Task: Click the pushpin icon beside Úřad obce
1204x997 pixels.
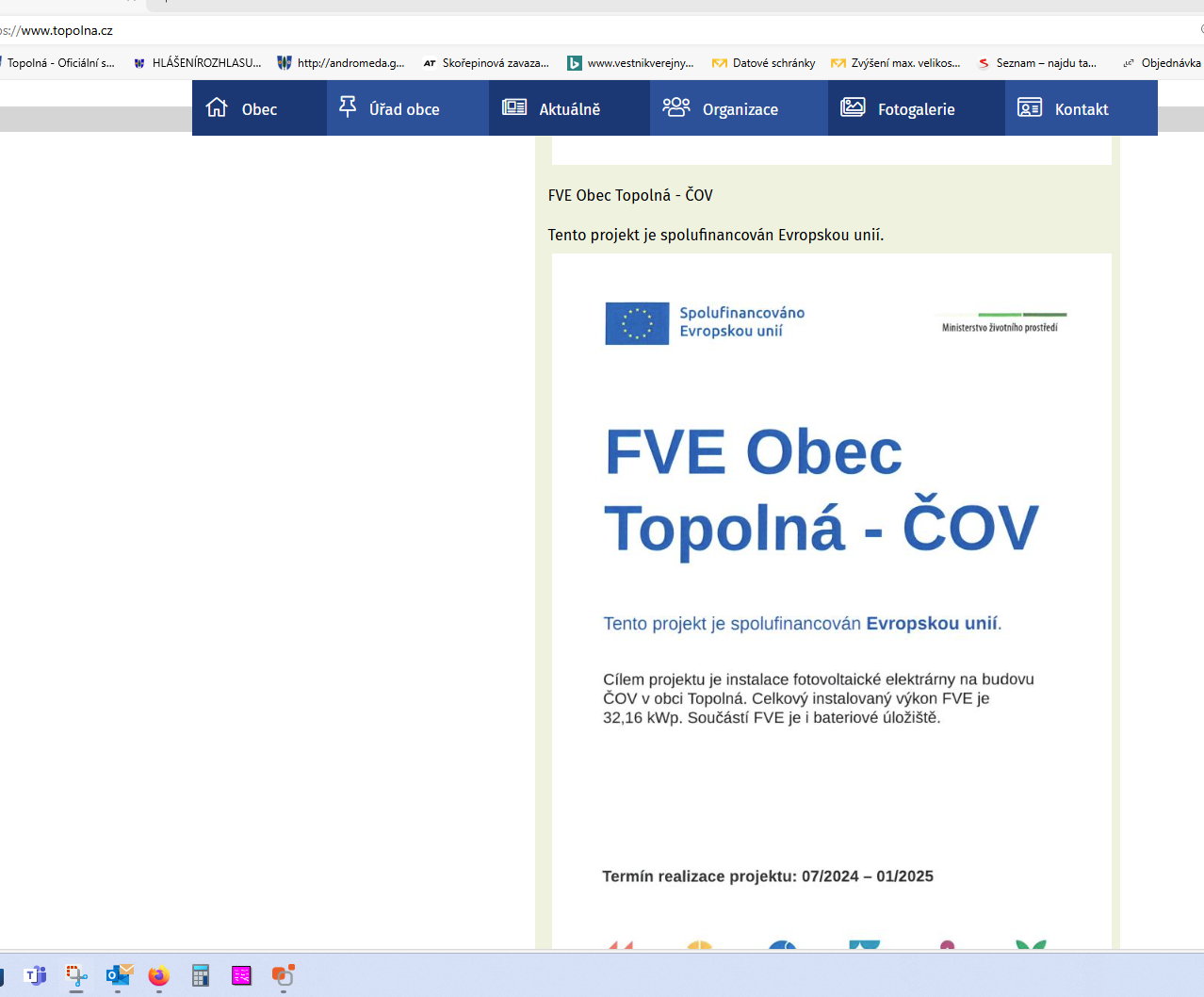Action: (348, 106)
